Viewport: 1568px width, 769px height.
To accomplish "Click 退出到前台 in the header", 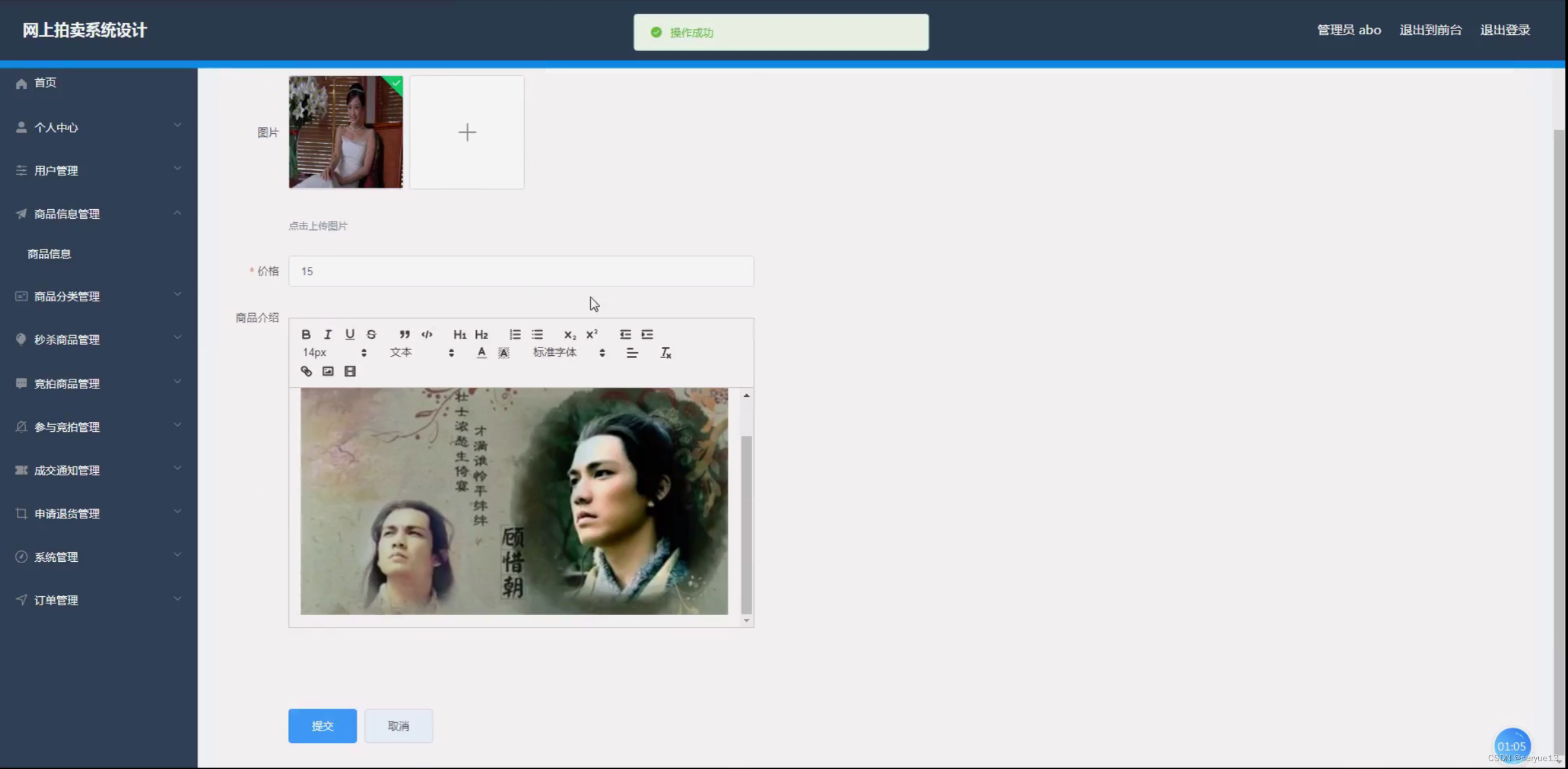I will (x=1430, y=30).
